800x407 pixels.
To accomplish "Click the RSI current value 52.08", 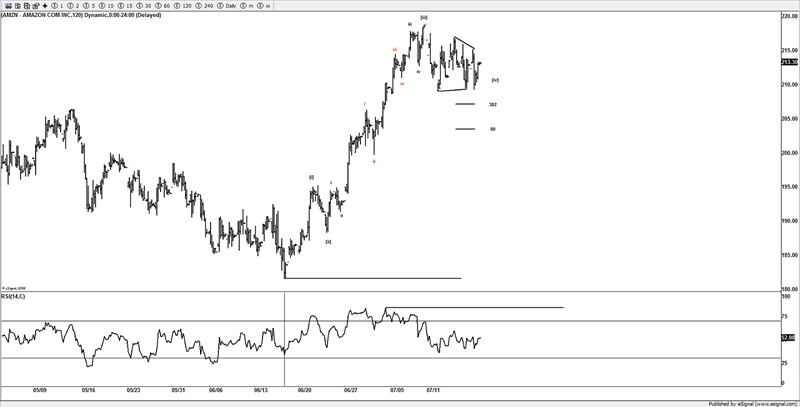I will pos(790,338).
